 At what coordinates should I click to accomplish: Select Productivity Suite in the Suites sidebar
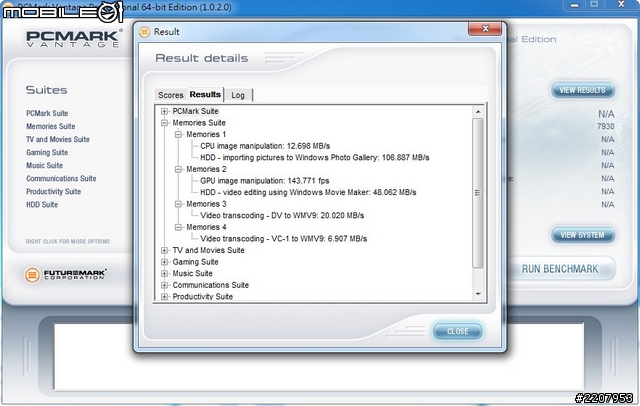click(x=53, y=192)
